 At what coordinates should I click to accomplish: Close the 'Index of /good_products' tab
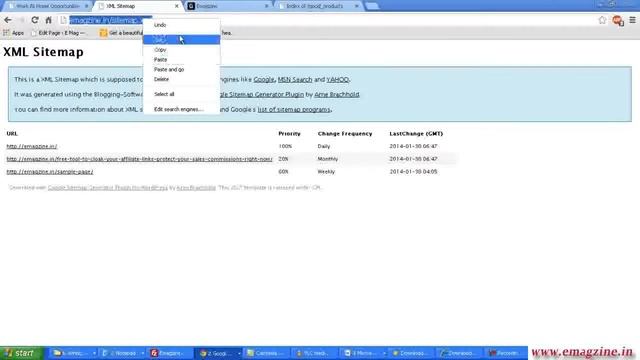click(x=357, y=6)
